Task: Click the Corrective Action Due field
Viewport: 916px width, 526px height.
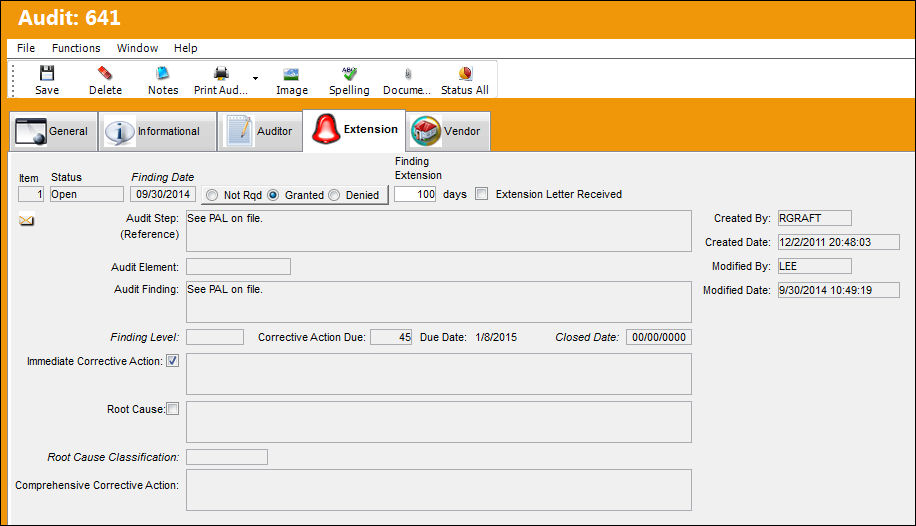Action: (391, 337)
